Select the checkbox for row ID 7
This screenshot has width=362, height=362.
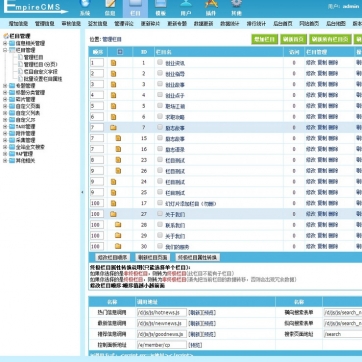point(160,127)
